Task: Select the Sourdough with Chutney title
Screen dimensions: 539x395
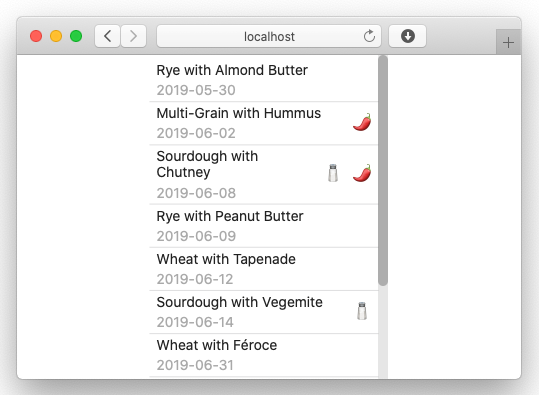Action: (207, 164)
